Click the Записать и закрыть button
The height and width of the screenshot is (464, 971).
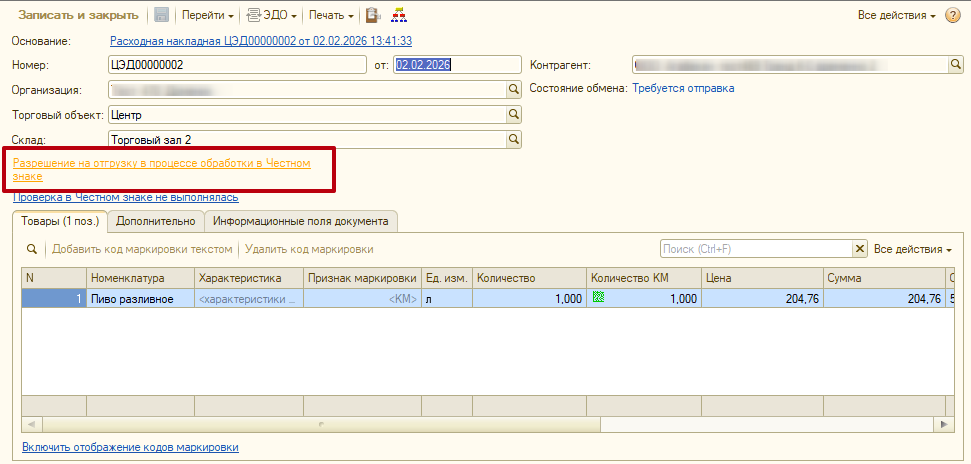click(77, 15)
